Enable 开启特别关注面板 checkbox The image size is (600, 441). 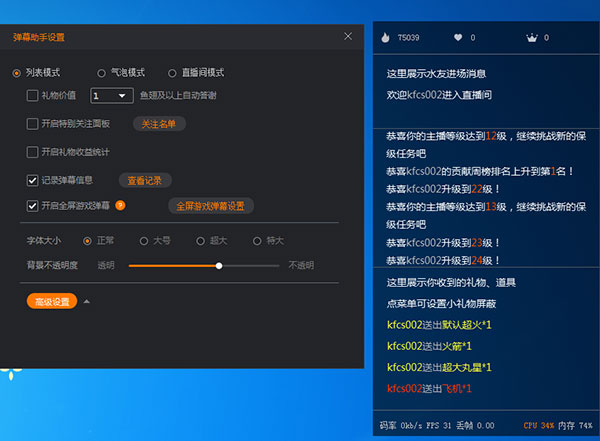tap(32, 124)
